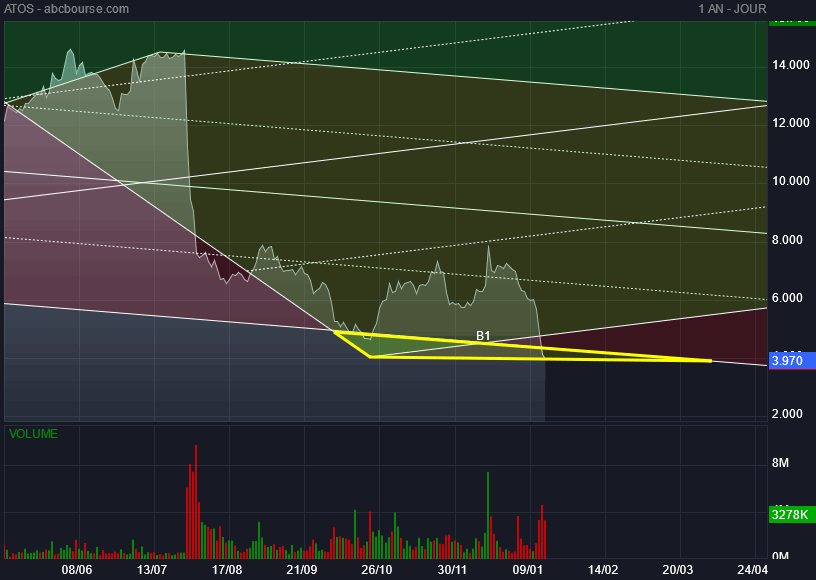Viewport: 816px width, 580px height.
Task: Select the 08/06 date label
Action: pos(77,570)
